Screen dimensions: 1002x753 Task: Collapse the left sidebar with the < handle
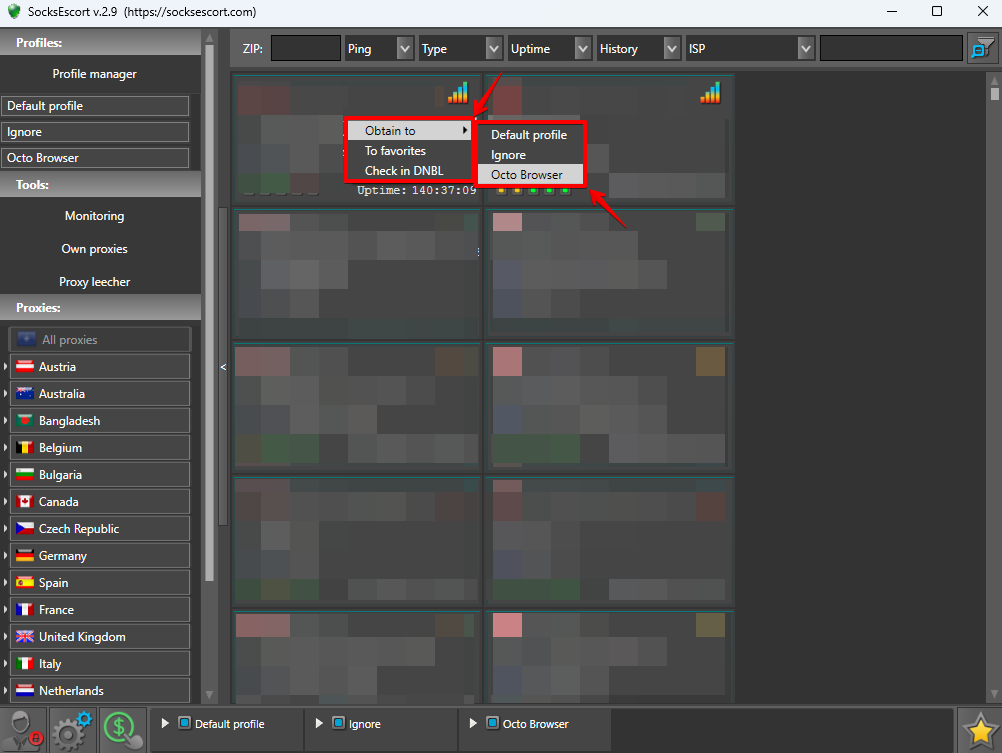(x=223, y=367)
